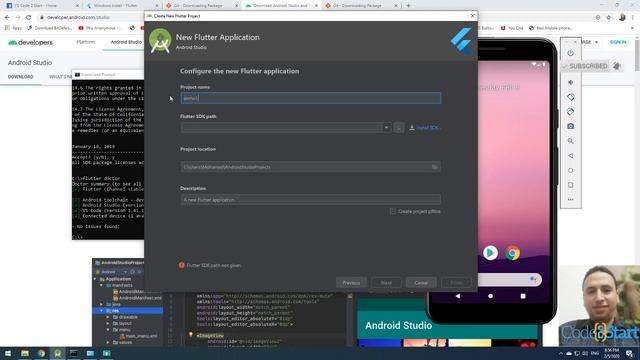Click the Apps bookmark shortcut in bookmarks bar

tap(13, 28)
